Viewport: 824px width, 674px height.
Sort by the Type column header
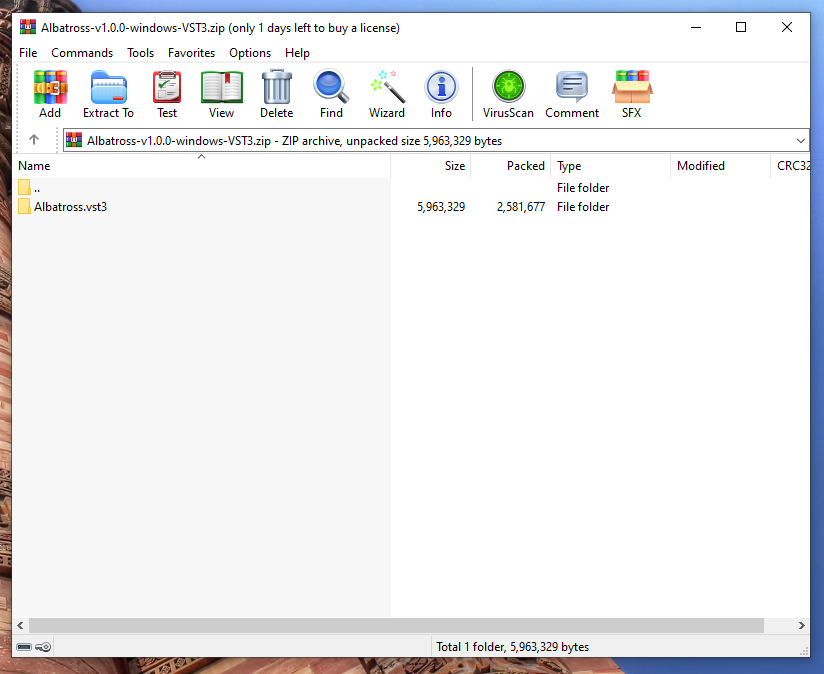(x=611, y=166)
